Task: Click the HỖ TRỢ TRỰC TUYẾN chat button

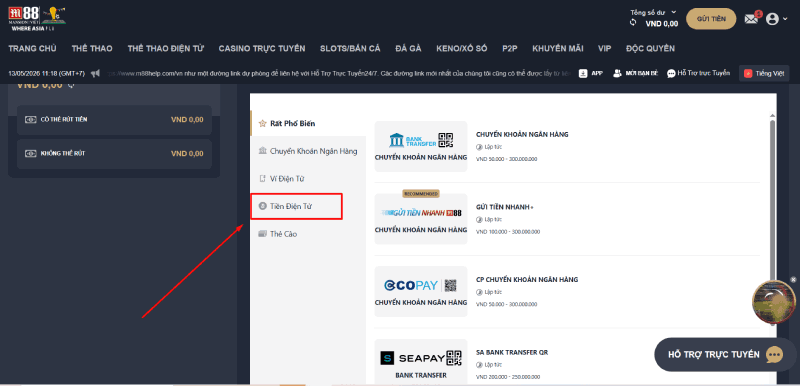Action: point(725,354)
